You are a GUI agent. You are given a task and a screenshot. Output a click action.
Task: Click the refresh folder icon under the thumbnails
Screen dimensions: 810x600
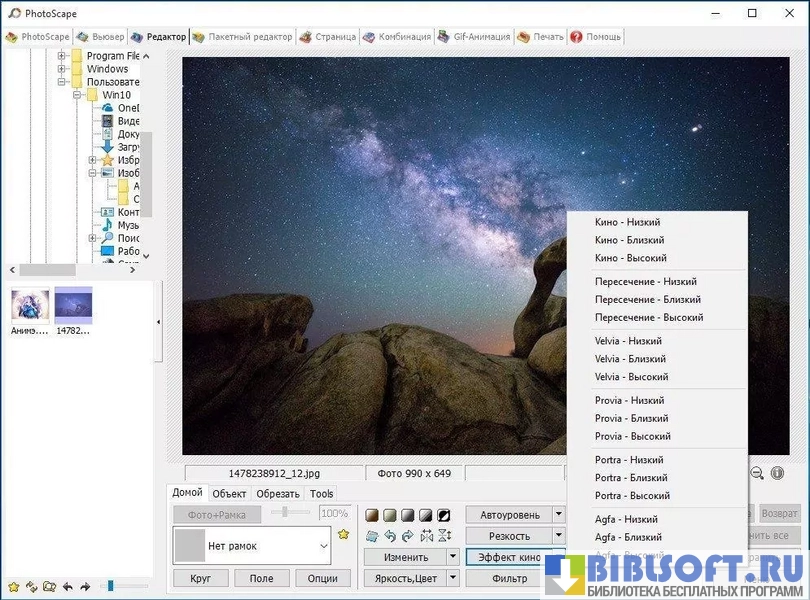[x=31, y=586]
